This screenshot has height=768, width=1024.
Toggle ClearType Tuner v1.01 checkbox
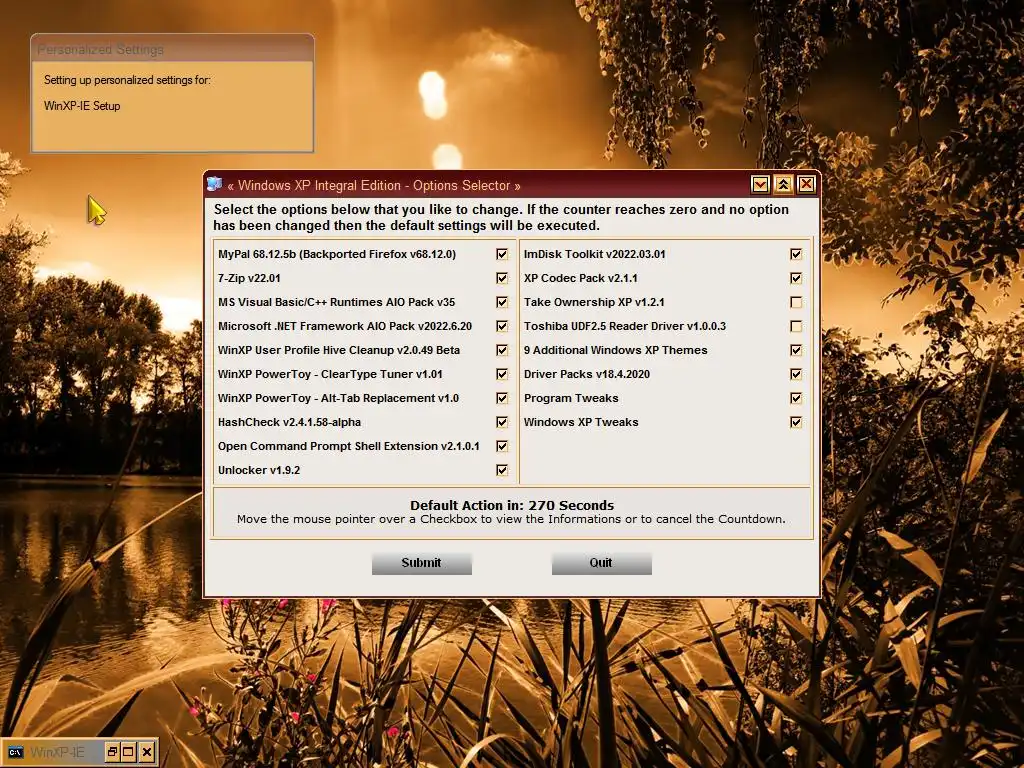pyautogui.click(x=502, y=374)
